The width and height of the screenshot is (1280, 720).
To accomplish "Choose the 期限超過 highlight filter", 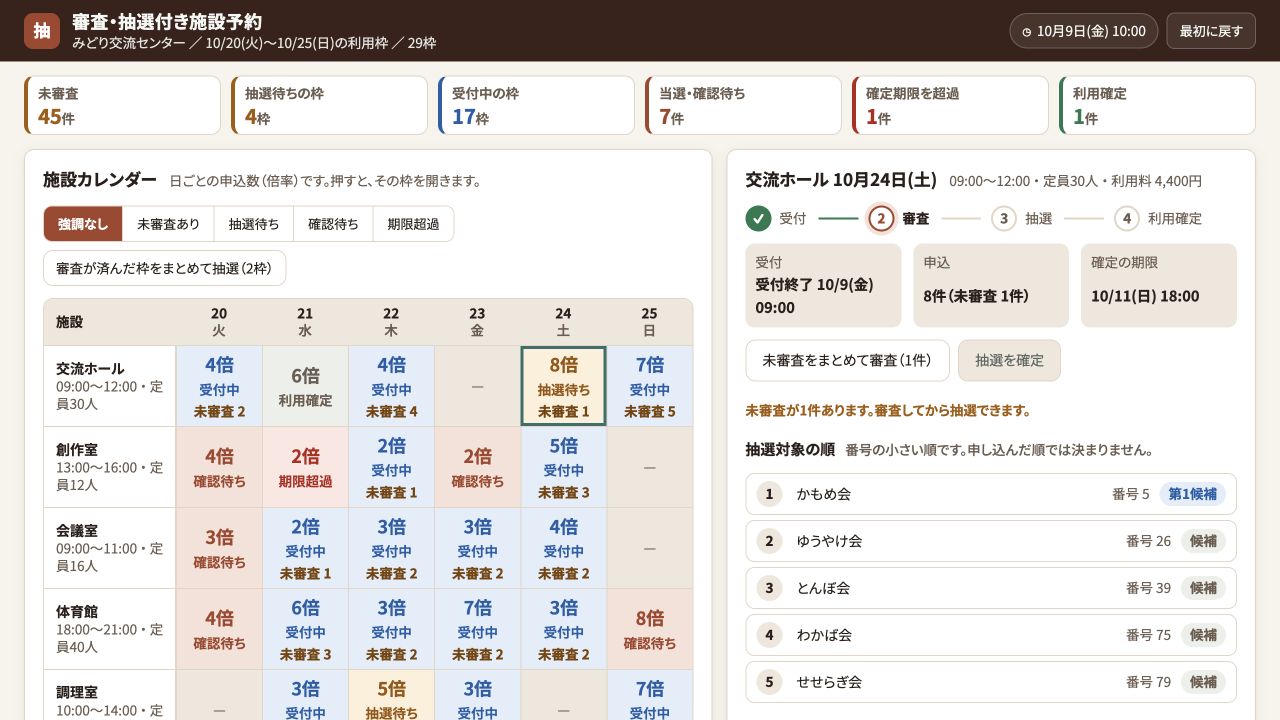I will 414,224.
